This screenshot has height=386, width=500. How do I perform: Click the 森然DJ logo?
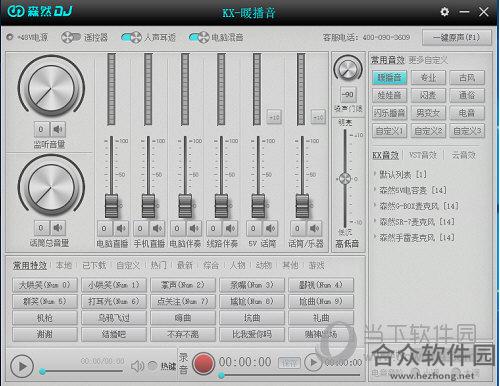click(40, 11)
